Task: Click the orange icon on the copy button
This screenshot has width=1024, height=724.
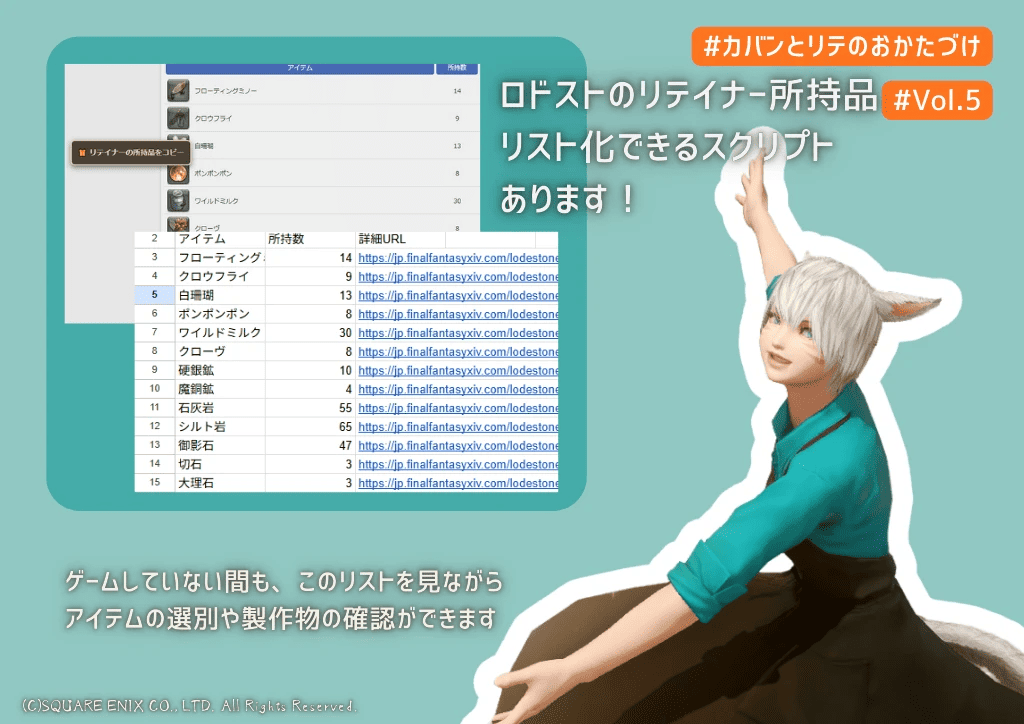Action: point(82,153)
